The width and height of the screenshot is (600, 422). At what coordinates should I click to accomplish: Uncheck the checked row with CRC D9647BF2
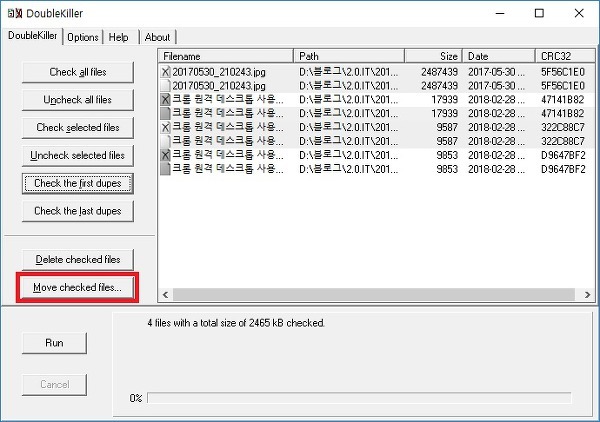click(165, 155)
